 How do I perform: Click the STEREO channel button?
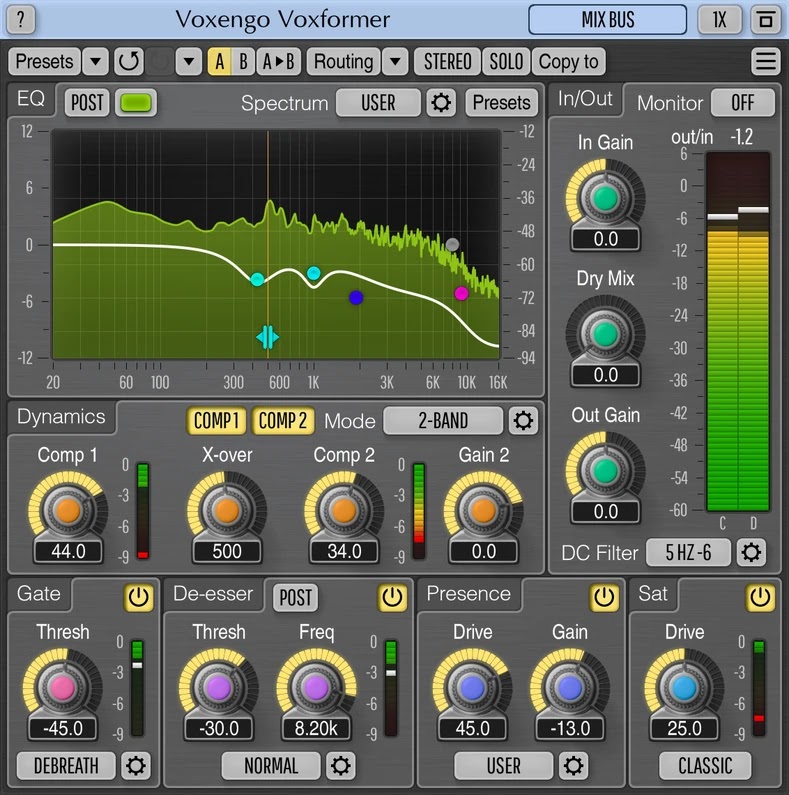click(x=448, y=62)
